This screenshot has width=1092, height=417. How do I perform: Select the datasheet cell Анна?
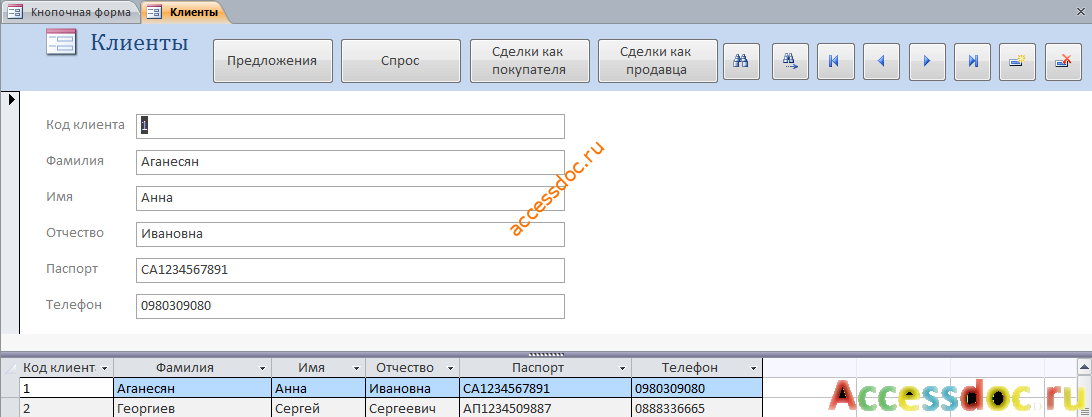coord(318,388)
